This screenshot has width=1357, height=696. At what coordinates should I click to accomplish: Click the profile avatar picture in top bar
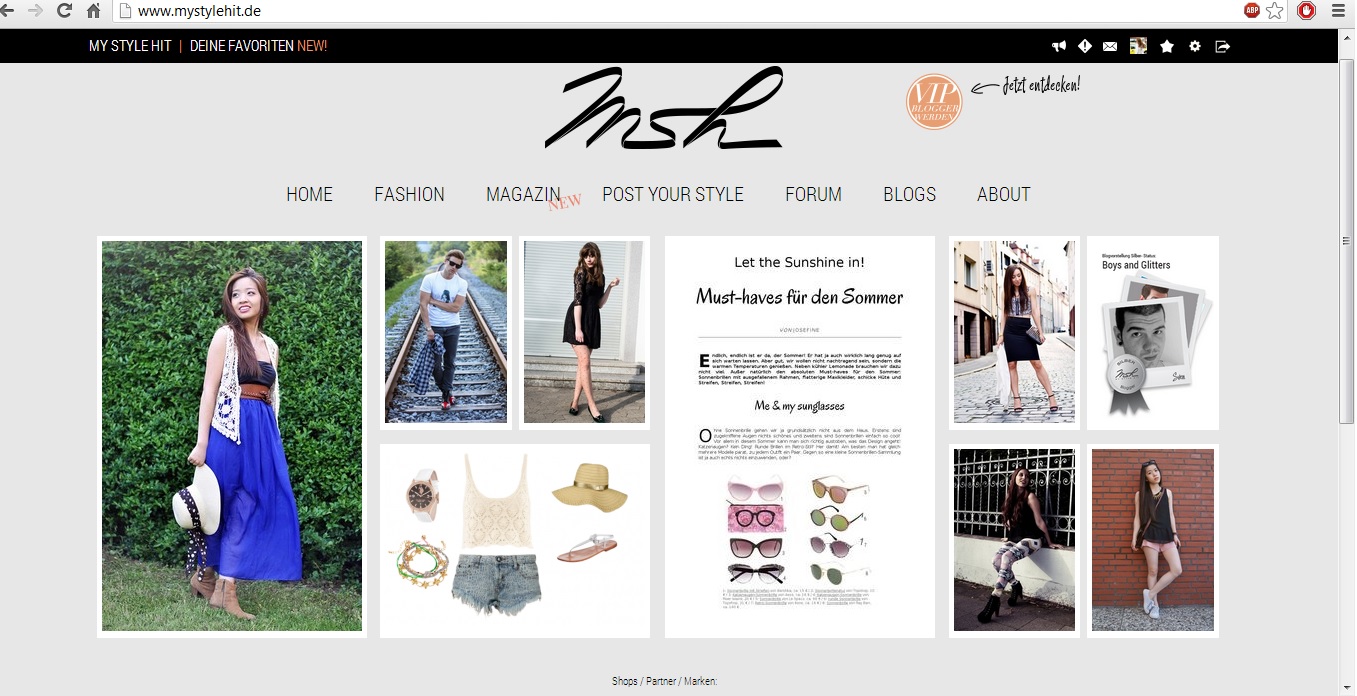[1138, 46]
